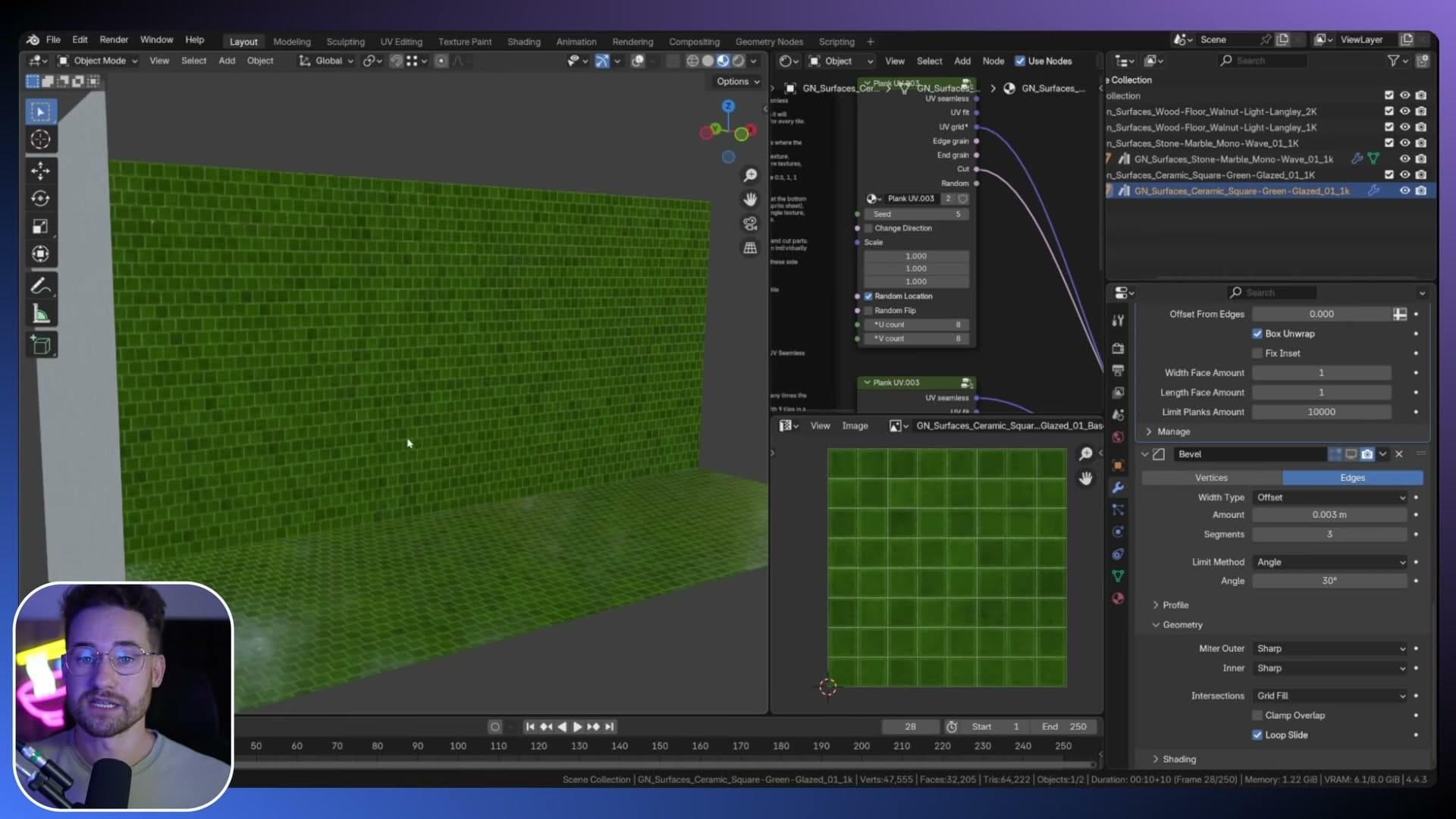Screen dimensions: 1456x819
Task: Click the Bevel Amount 0.003 m slider
Action: [x=1330, y=515]
